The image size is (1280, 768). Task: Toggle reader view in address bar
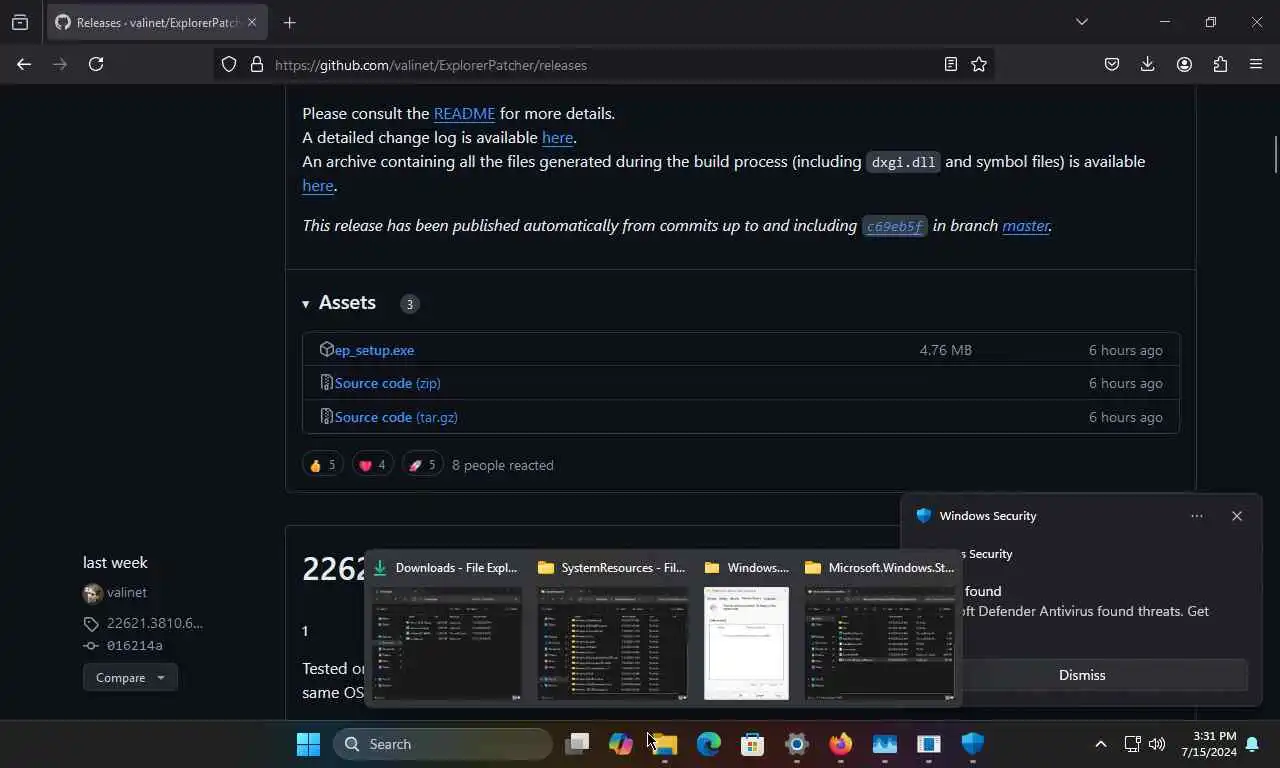click(x=951, y=64)
